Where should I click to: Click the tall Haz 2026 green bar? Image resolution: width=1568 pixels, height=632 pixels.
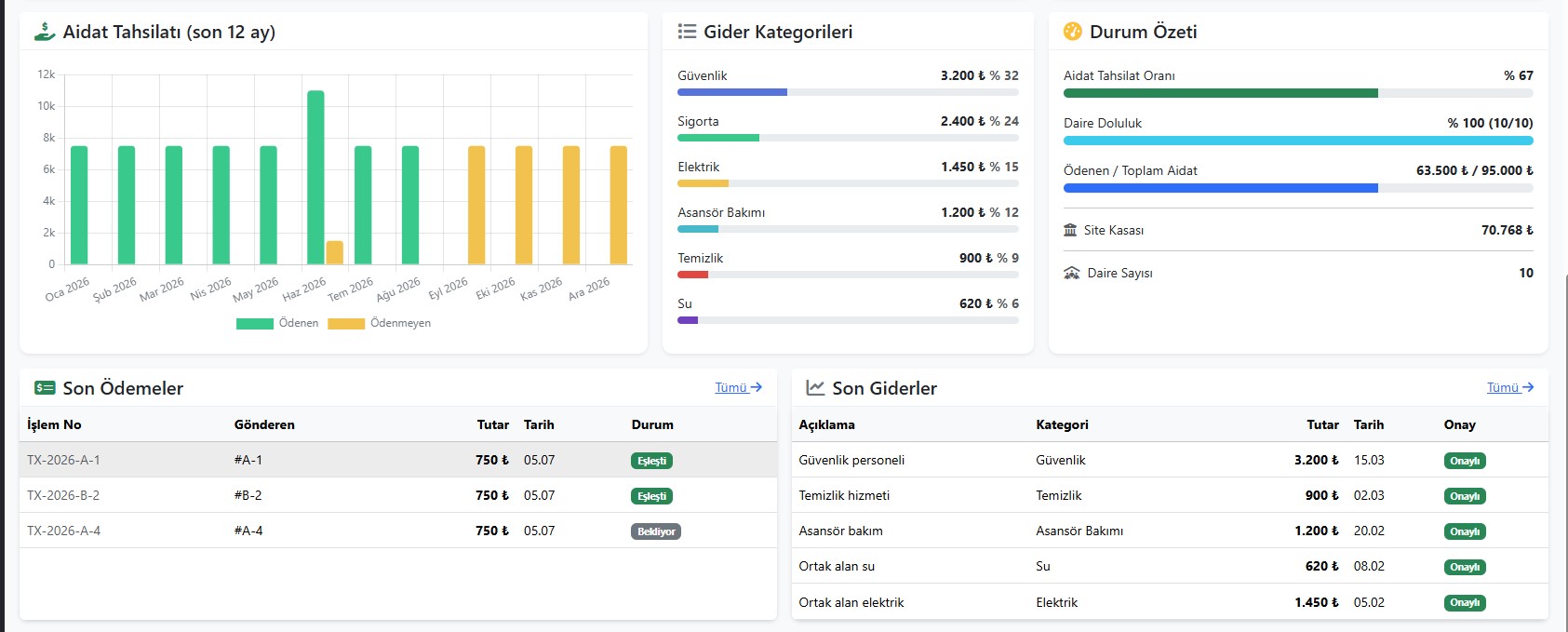[315, 177]
